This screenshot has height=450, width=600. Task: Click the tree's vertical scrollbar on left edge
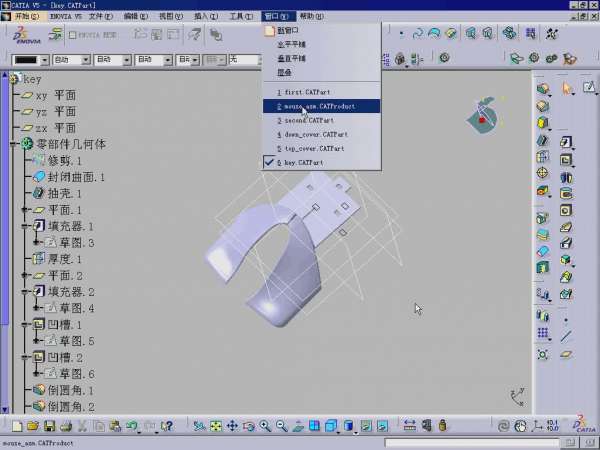(x=5, y=242)
